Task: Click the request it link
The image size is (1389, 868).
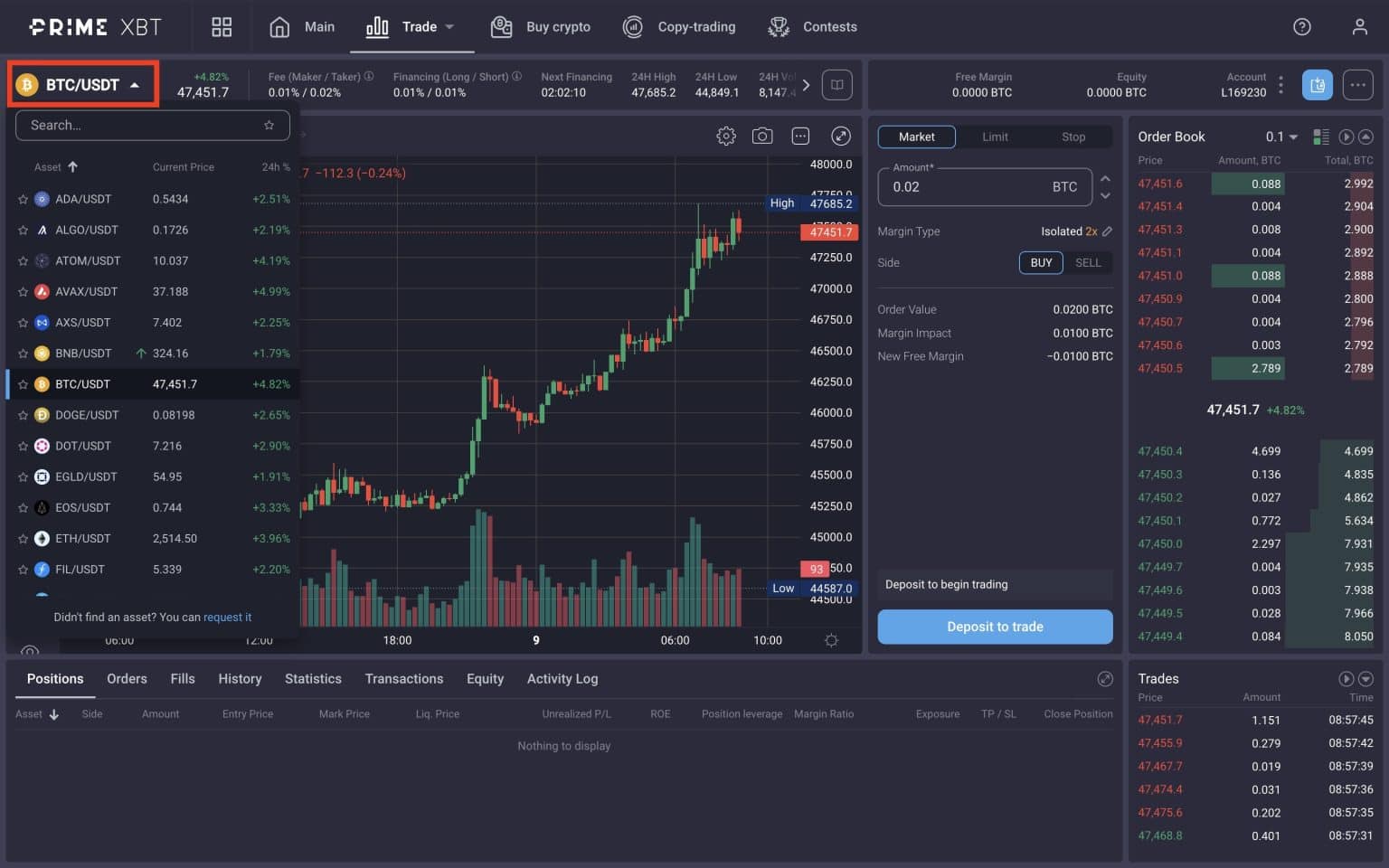Action: [227, 617]
